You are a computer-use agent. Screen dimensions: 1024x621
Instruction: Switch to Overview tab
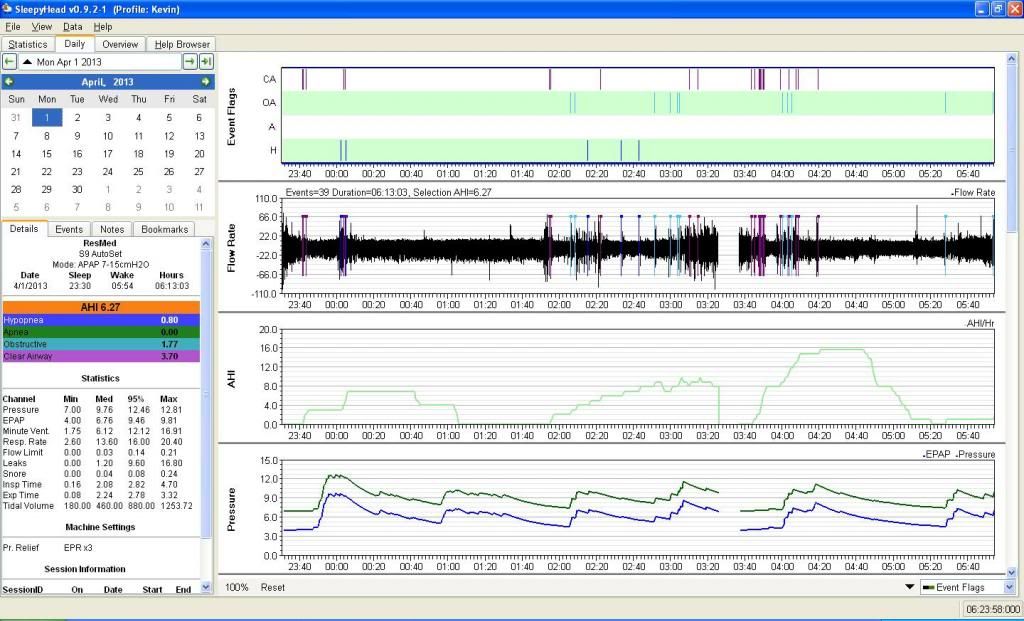click(x=120, y=44)
